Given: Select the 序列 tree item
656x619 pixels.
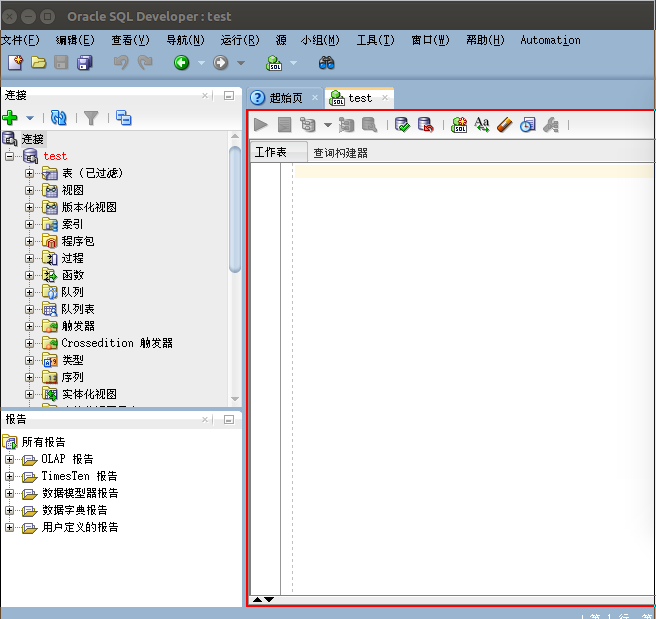Looking at the screenshot, I should (x=72, y=377).
